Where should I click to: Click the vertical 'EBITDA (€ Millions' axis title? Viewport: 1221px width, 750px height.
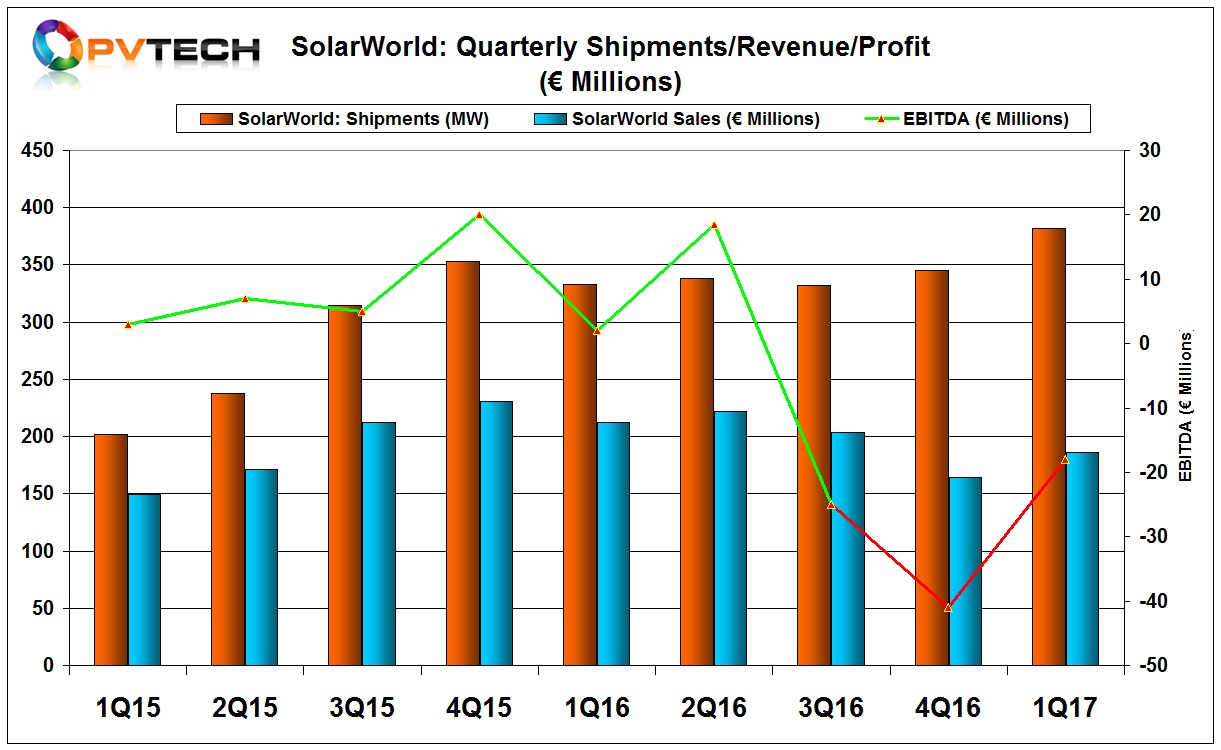click(x=1186, y=408)
